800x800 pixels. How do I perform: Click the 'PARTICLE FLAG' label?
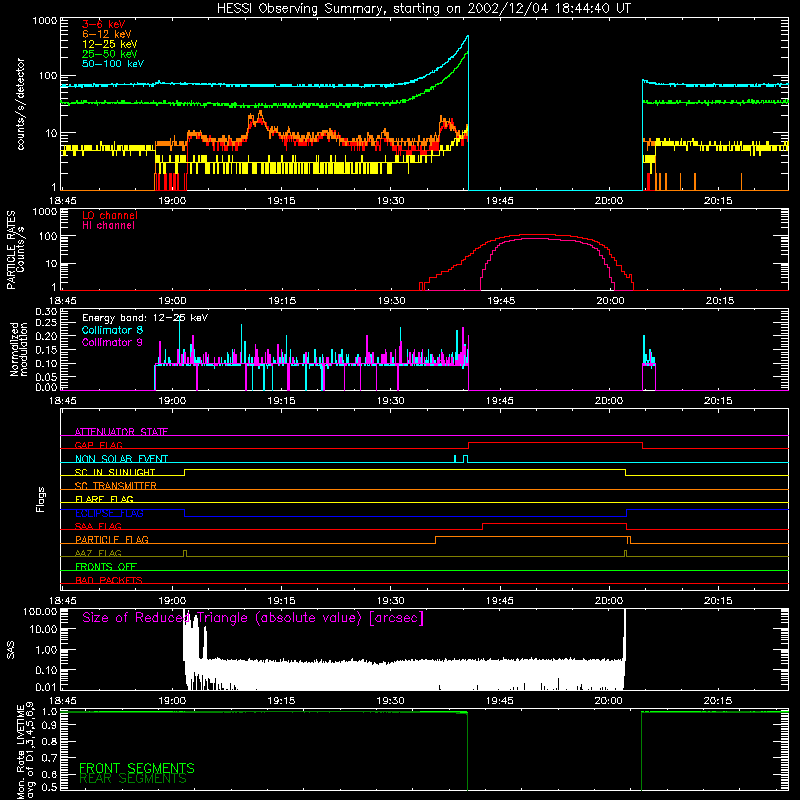pos(112,540)
